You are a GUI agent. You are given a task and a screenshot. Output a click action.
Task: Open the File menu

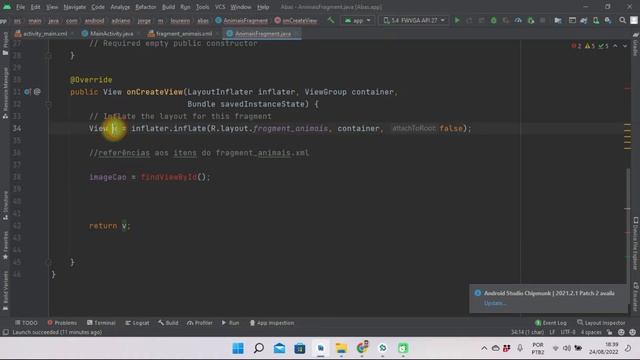click(x=20, y=7)
